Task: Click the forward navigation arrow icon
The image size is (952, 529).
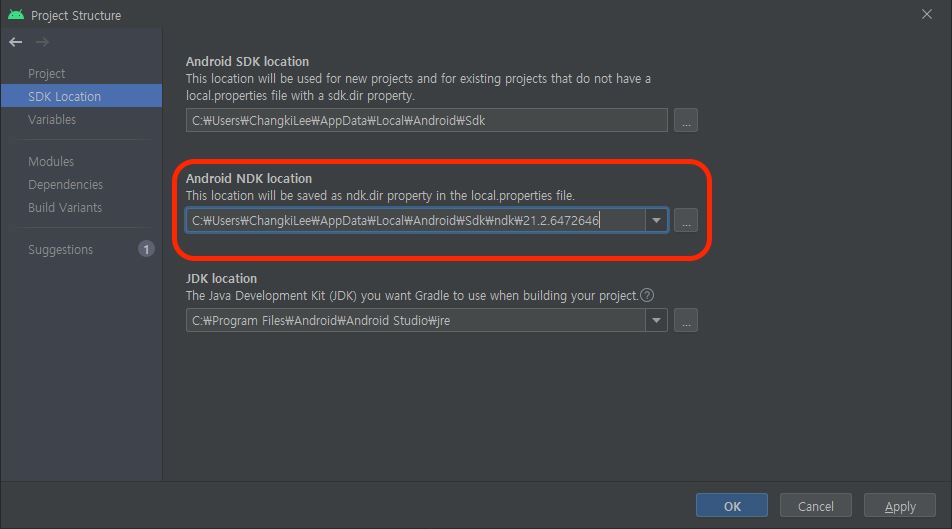Action: (x=42, y=42)
